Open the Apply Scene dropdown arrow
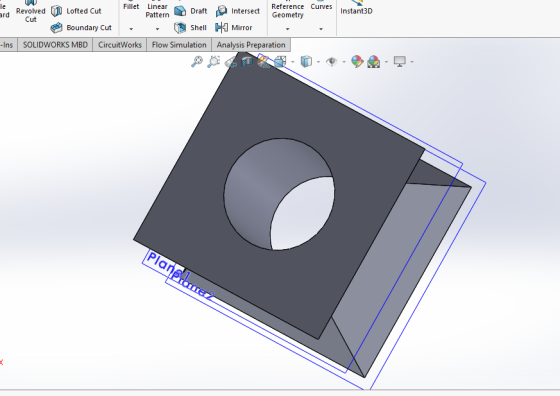The image size is (560, 396). 386,62
